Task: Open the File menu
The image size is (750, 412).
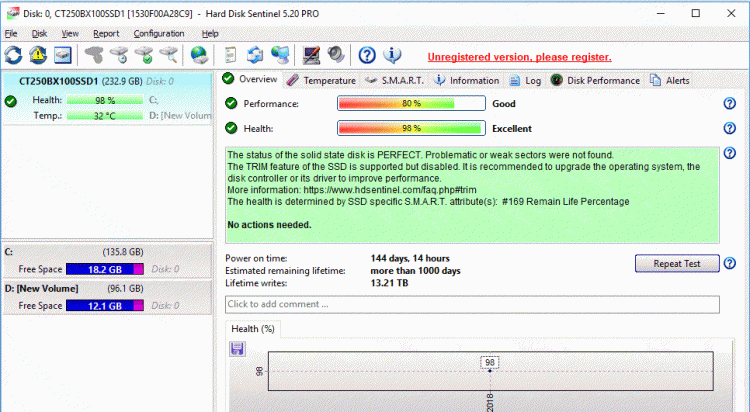Action: [11, 33]
